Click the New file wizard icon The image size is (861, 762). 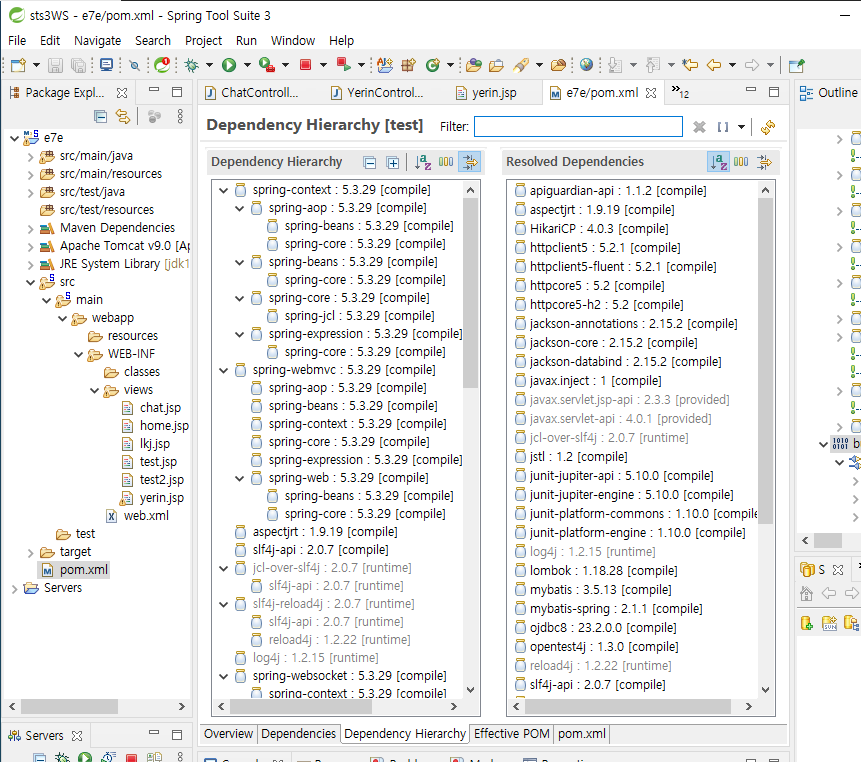[18, 65]
